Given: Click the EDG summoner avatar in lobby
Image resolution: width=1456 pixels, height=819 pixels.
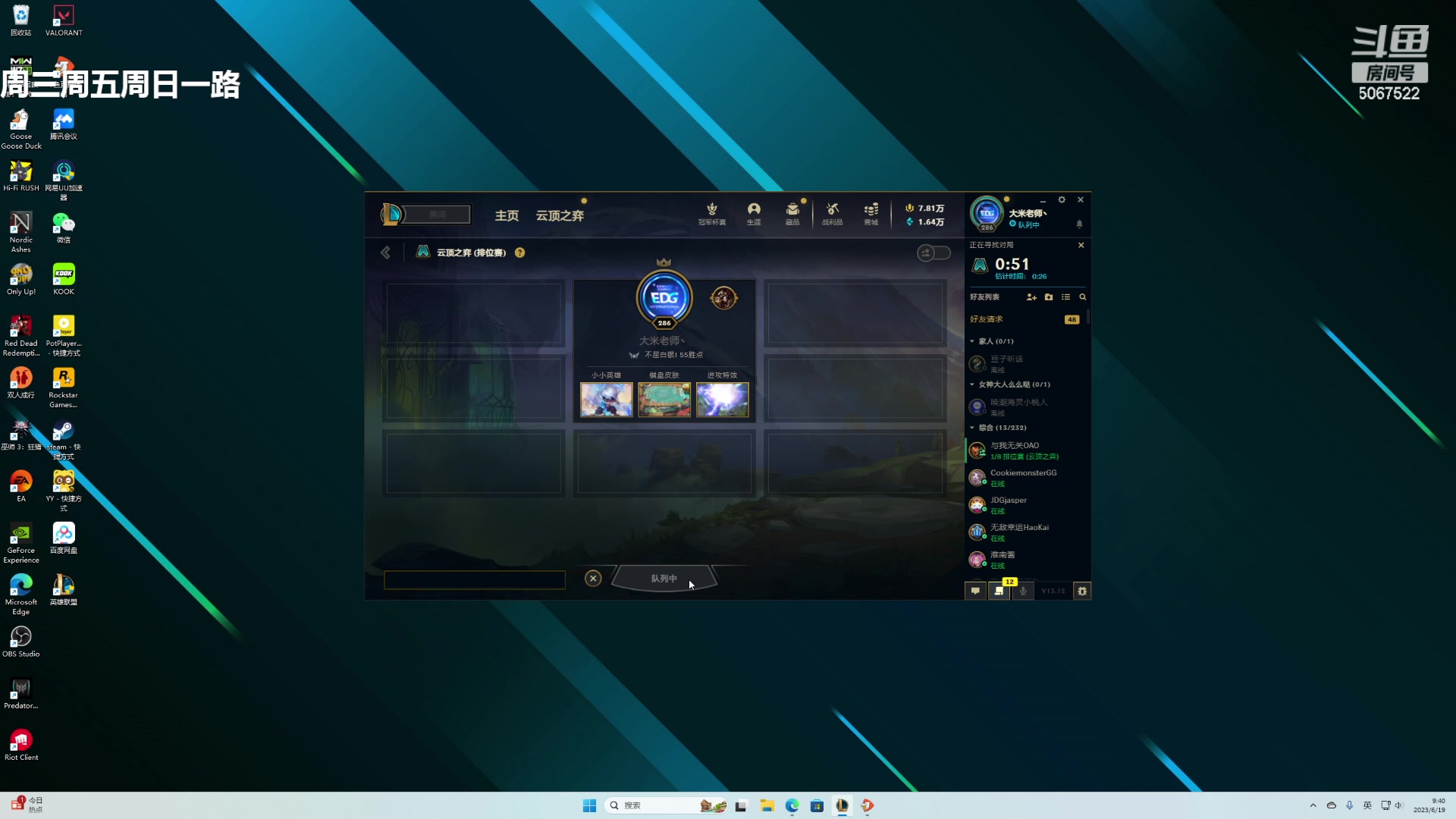Looking at the screenshot, I should point(664,298).
